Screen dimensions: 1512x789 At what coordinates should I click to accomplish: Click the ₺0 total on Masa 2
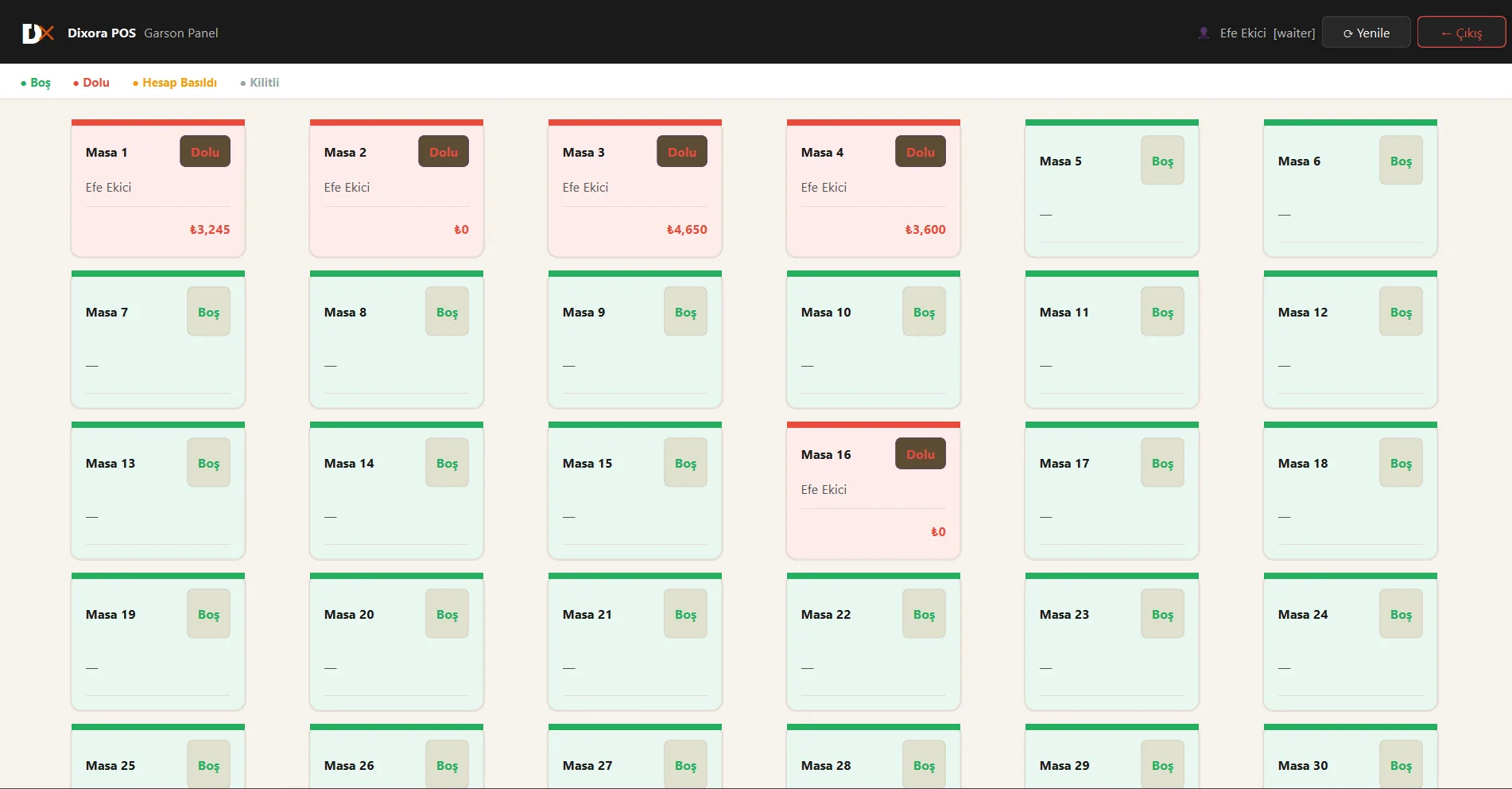pos(461,230)
